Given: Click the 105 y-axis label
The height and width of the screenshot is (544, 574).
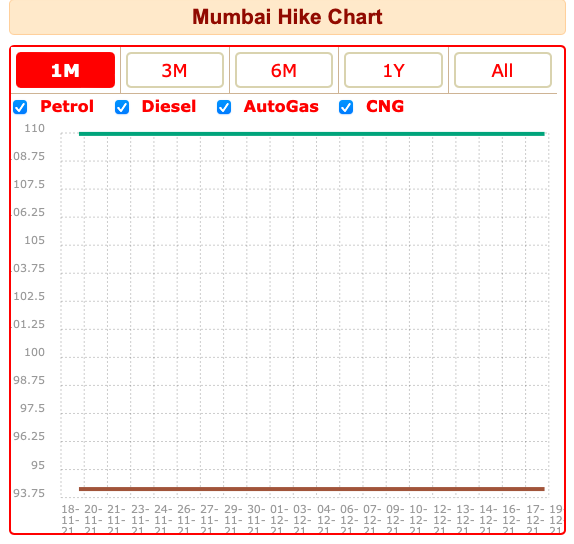Looking at the screenshot, I should pos(34,240).
